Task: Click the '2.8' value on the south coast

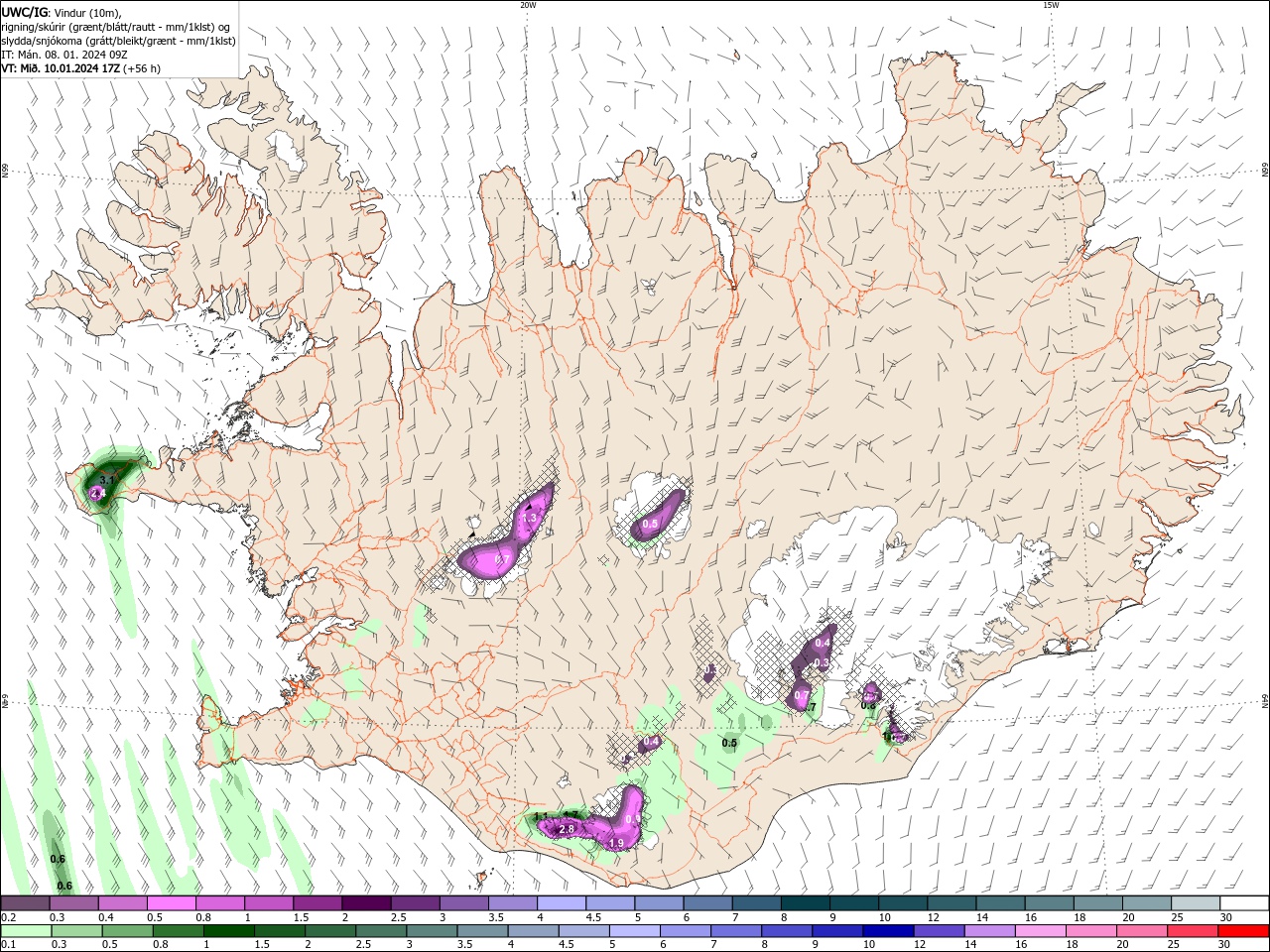Action: tap(568, 828)
